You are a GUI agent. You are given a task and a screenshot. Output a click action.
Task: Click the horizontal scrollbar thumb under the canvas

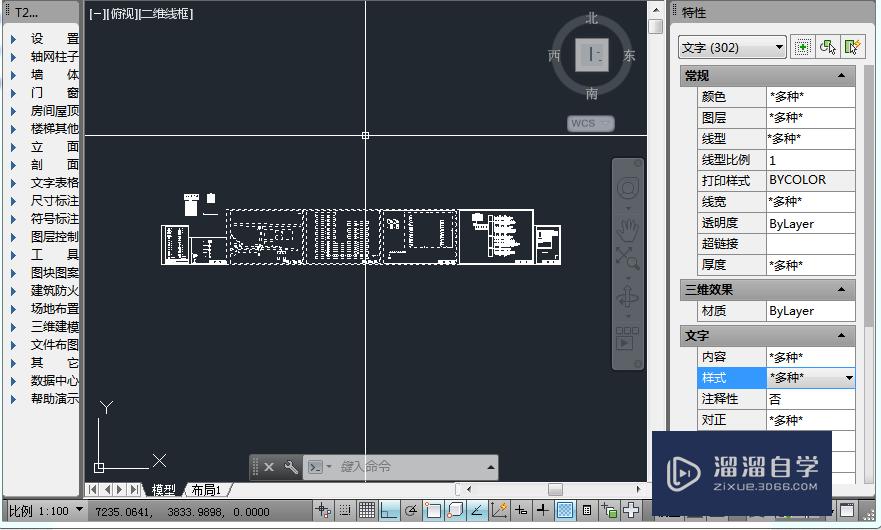tap(555, 490)
